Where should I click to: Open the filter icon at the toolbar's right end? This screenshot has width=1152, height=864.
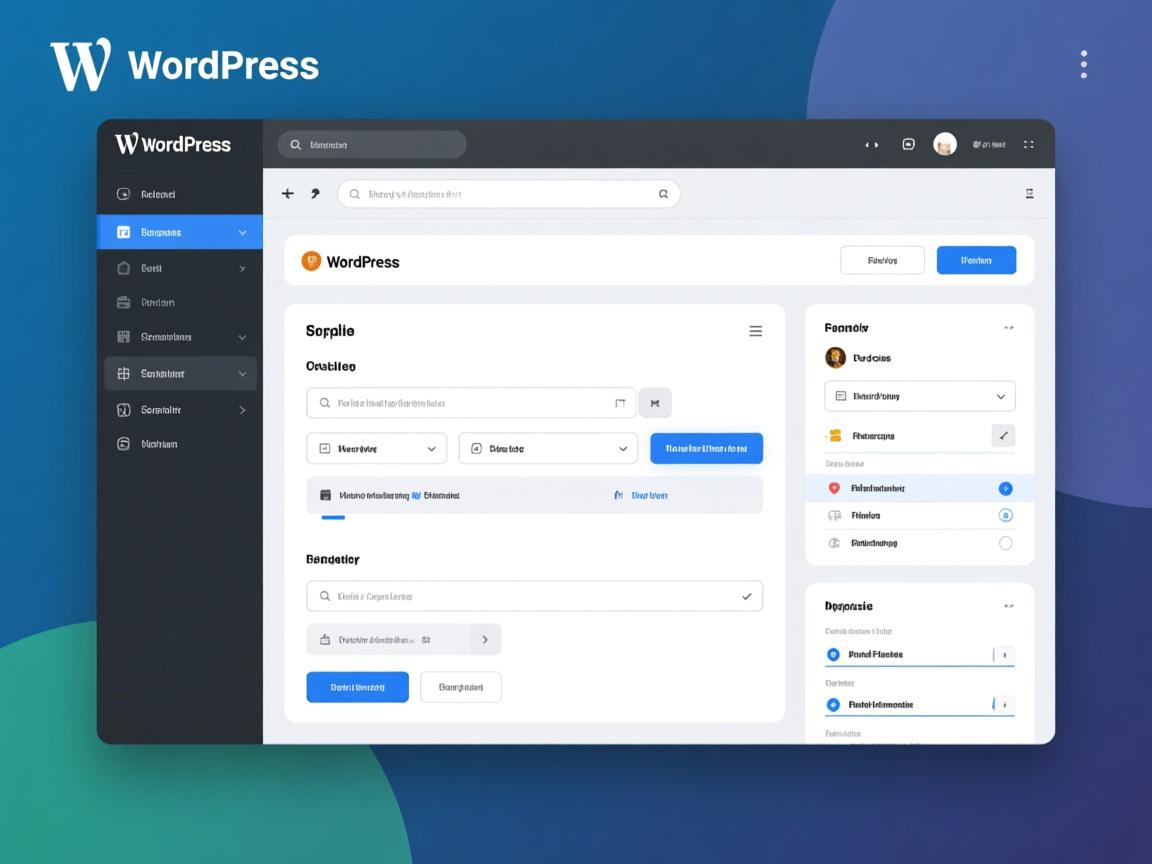[x=1029, y=193]
